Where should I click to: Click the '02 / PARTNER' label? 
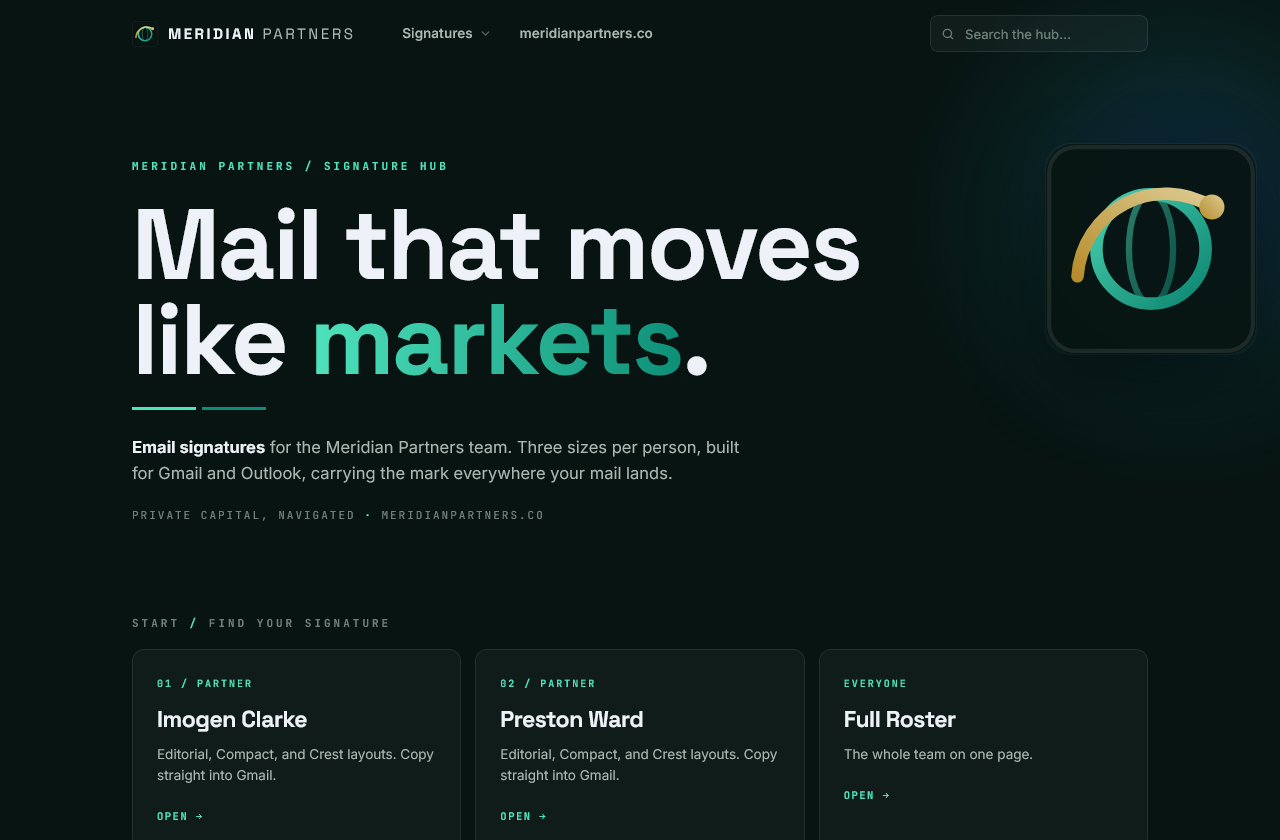[x=548, y=684]
